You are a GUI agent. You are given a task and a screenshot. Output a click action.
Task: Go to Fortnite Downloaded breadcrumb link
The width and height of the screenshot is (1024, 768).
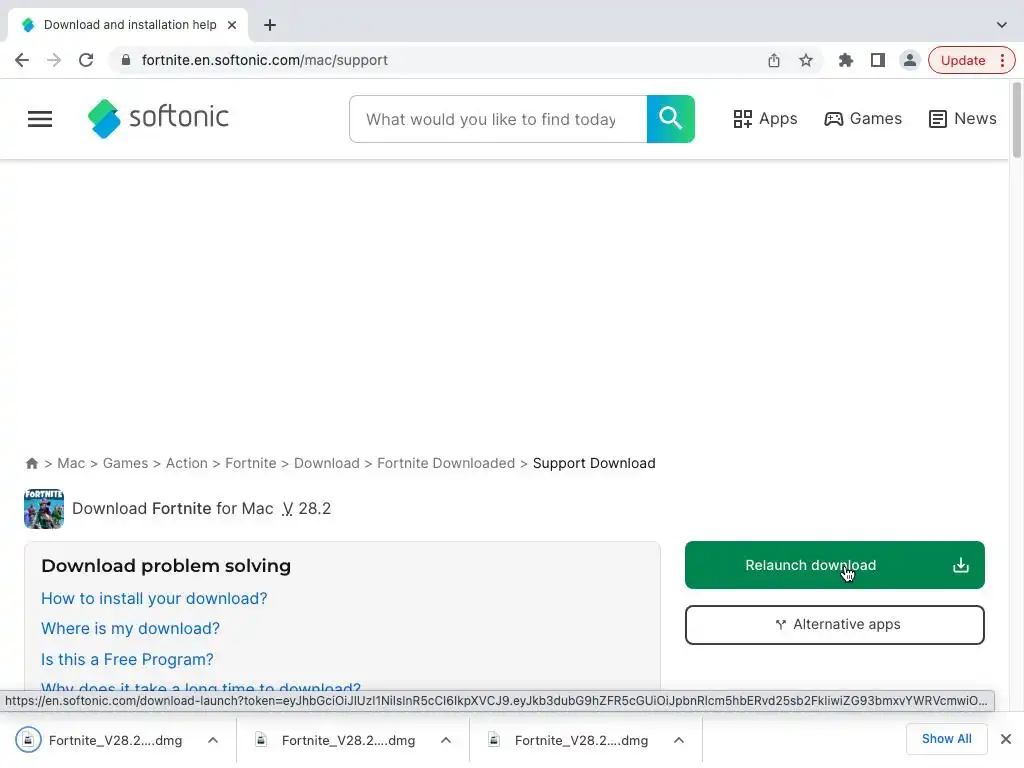point(446,464)
